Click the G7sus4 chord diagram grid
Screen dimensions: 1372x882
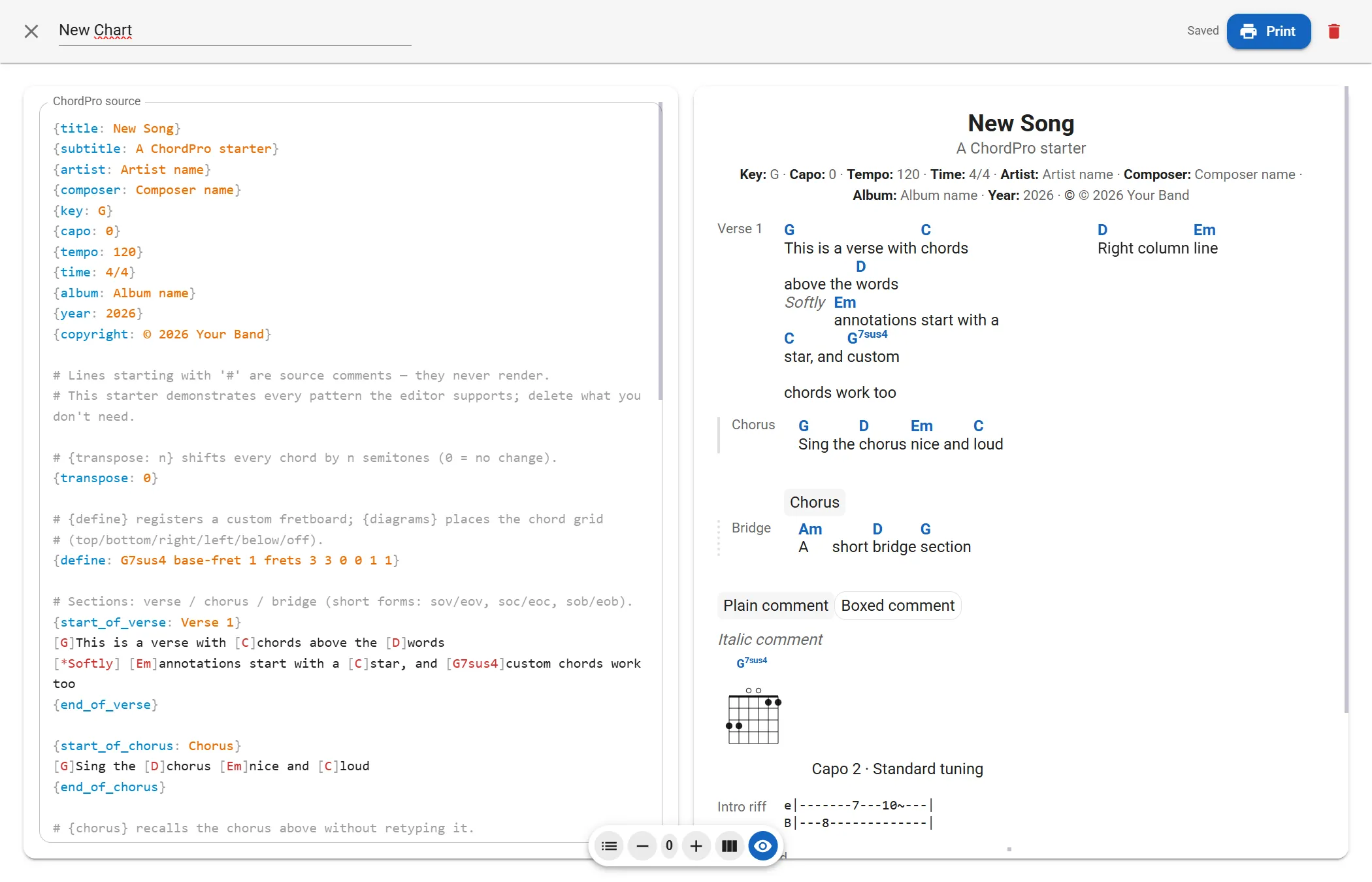753,717
